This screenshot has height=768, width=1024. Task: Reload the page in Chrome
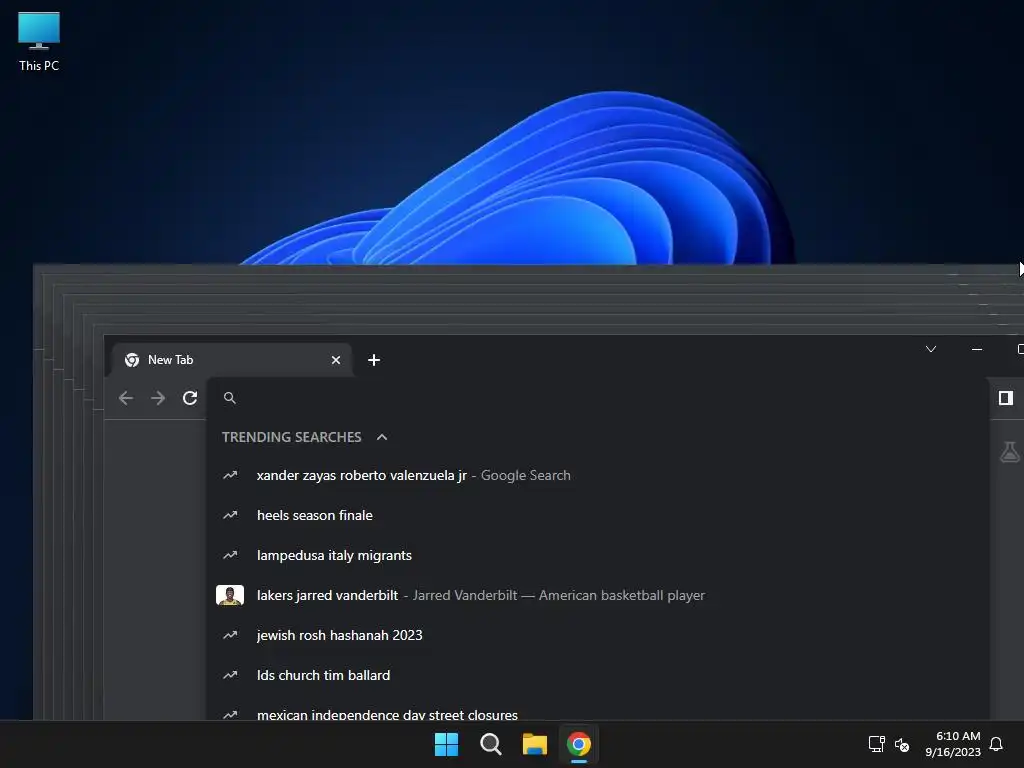(190, 398)
